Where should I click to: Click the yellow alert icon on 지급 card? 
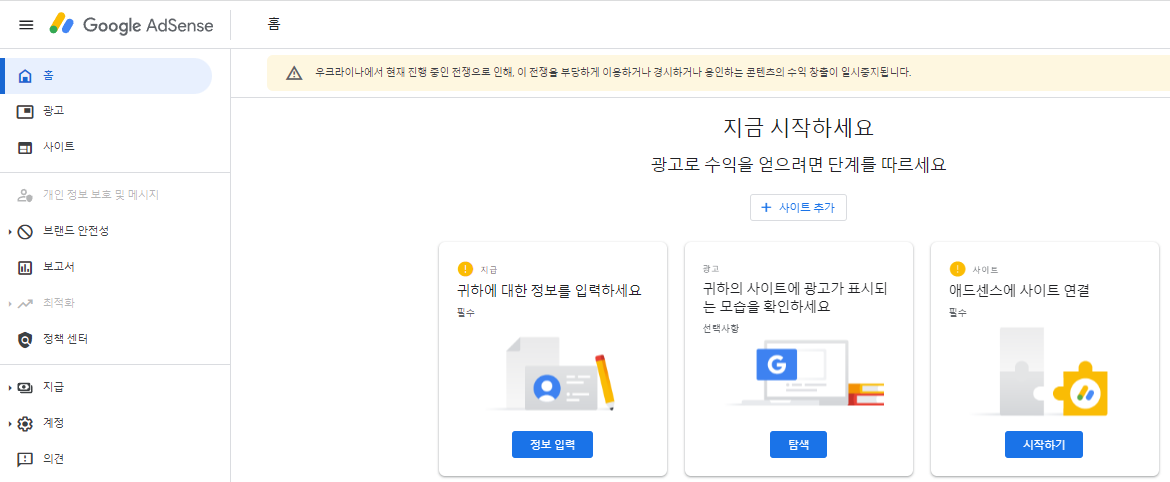466,269
